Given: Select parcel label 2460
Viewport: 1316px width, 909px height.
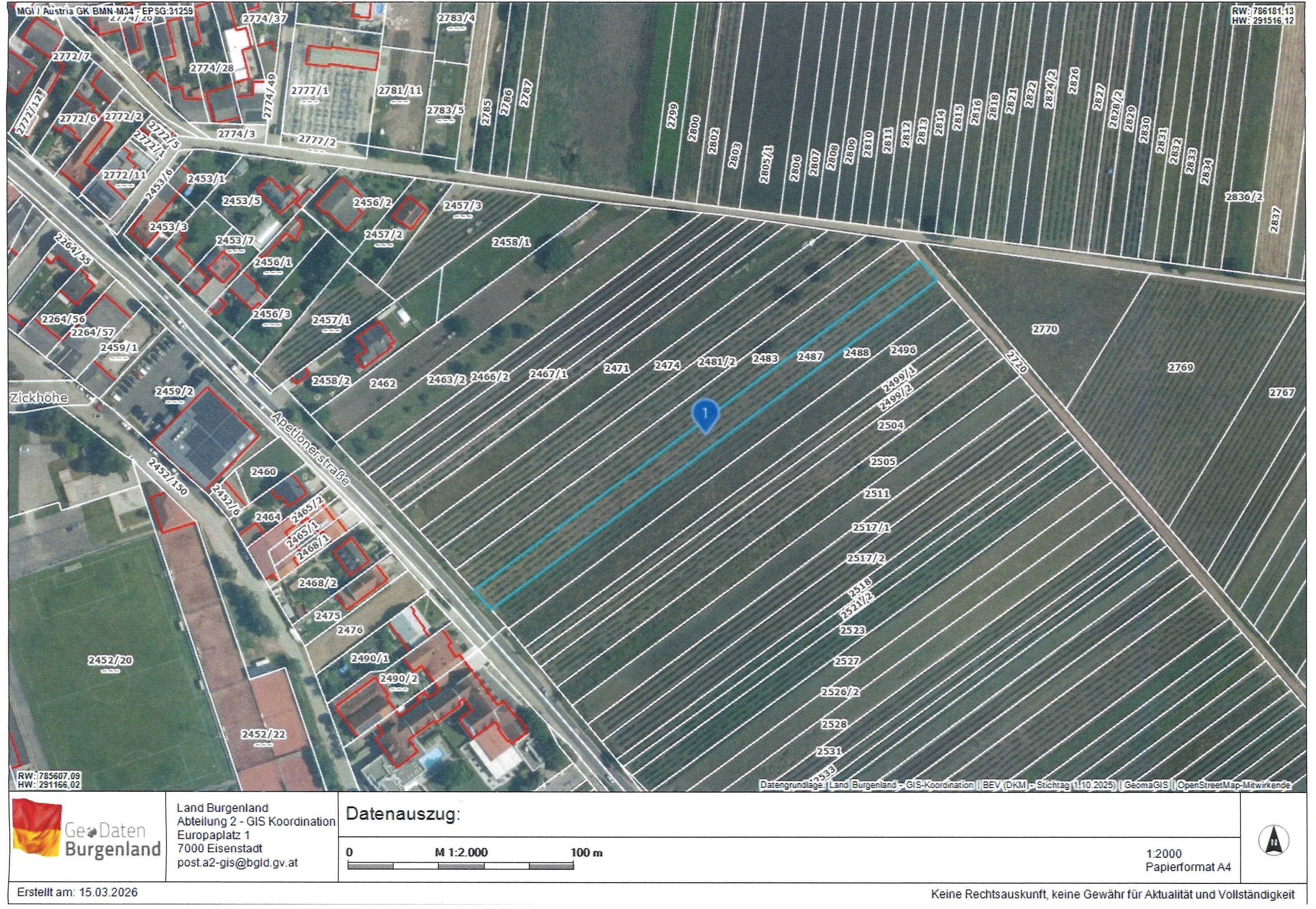Looking at the screenshot, I should click(x=263, y=472).
